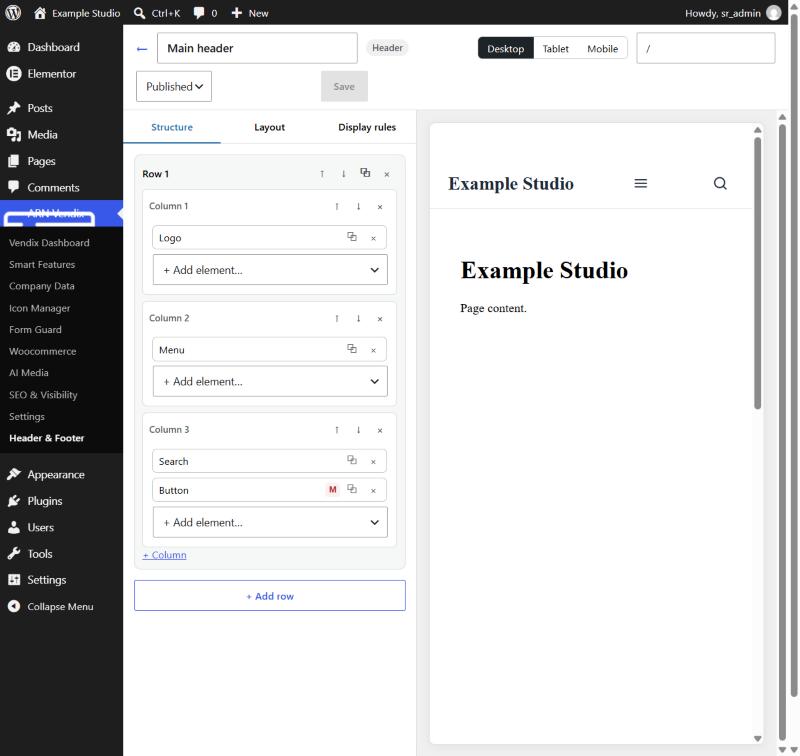
Task: Open Add element dropdown in Column 3
Action: tap(270, 522)
